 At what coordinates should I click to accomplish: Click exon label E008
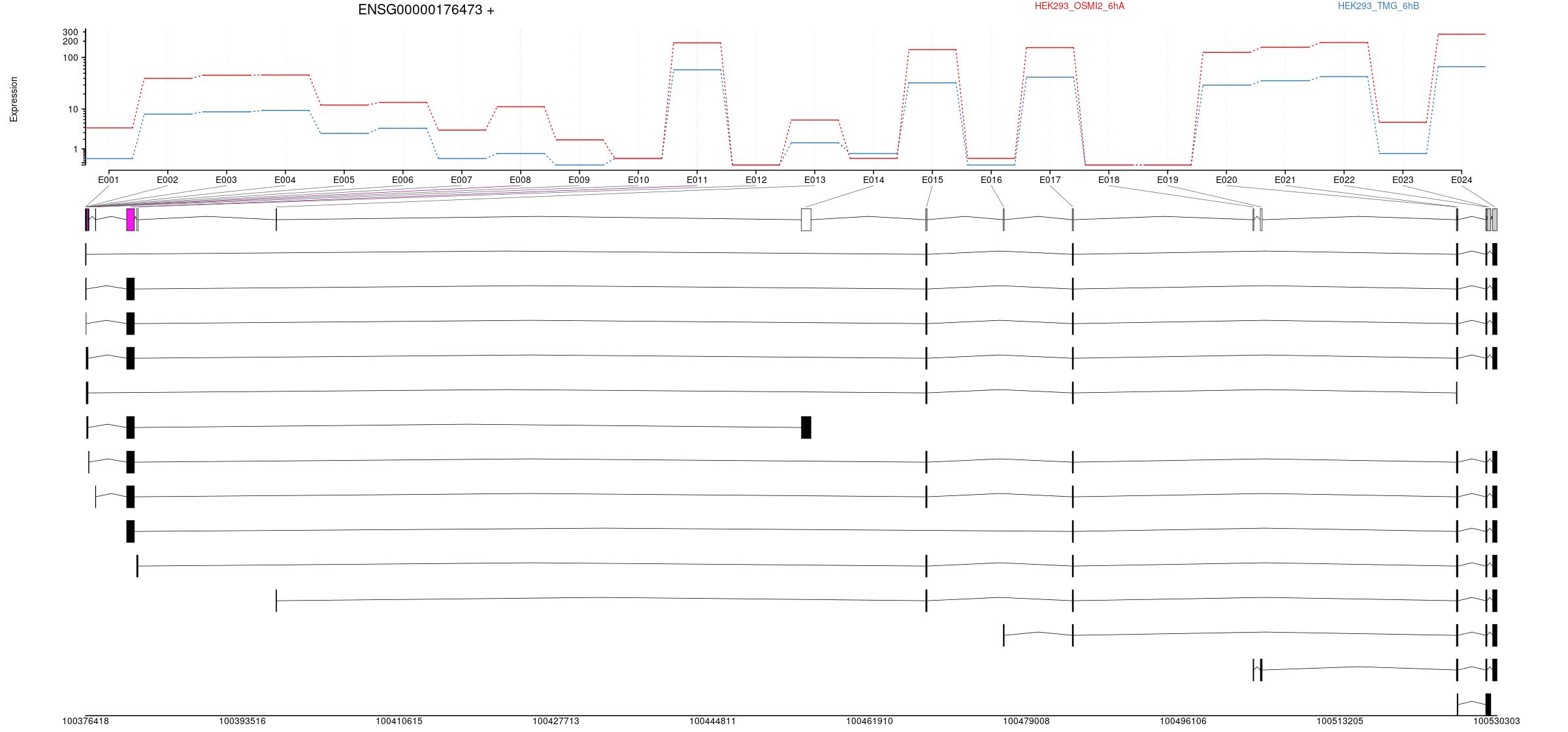point(520,180)
